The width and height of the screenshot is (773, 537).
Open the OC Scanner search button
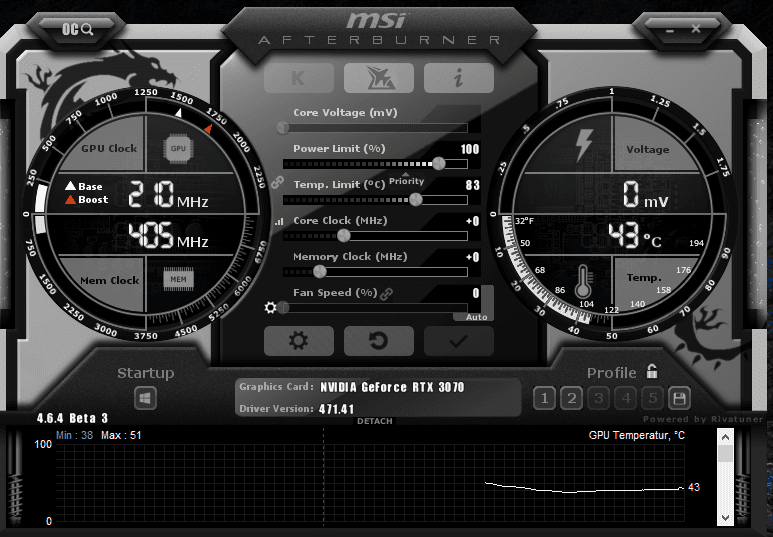77,30
